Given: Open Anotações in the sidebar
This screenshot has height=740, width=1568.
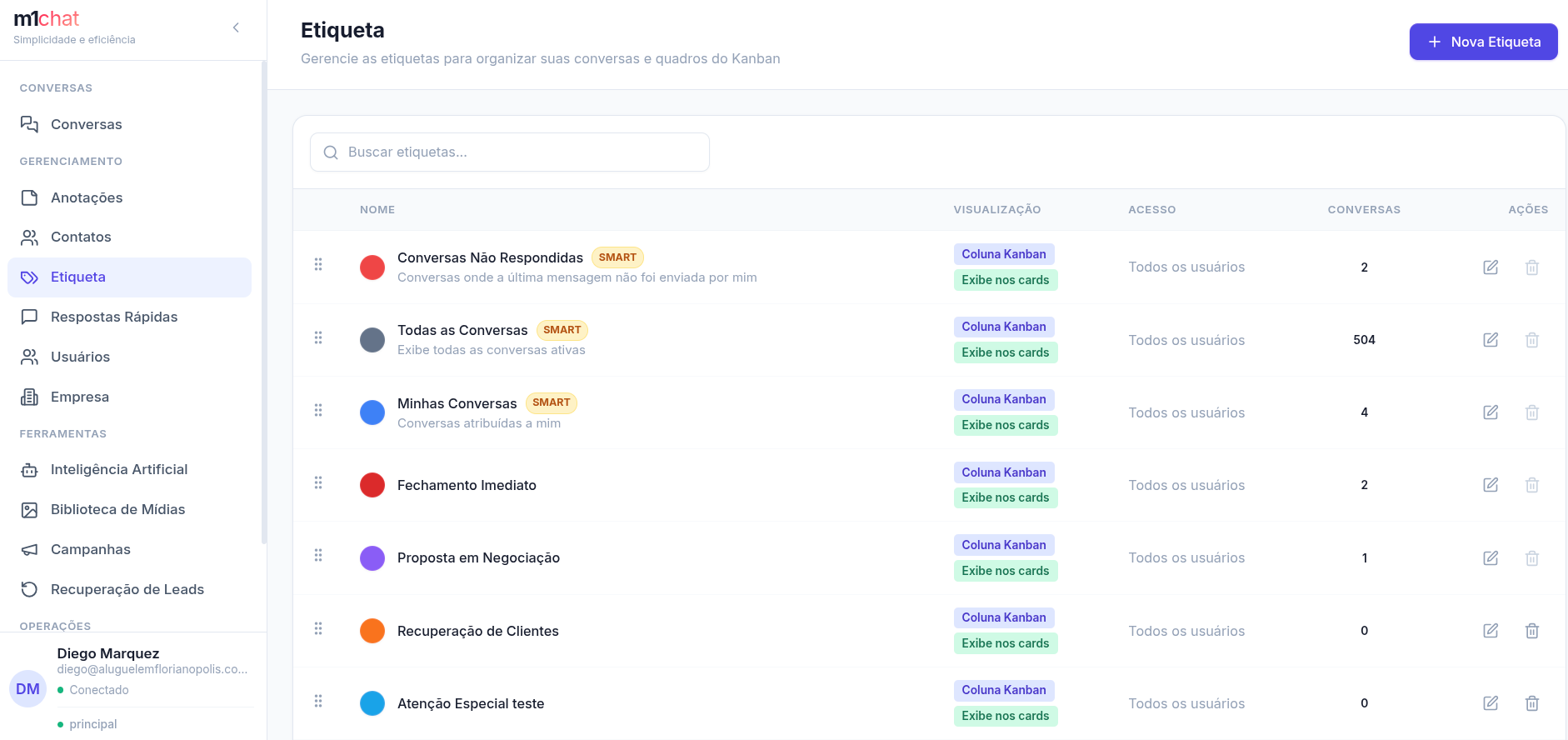Looking at the screenshot, I should click(129, 197).
